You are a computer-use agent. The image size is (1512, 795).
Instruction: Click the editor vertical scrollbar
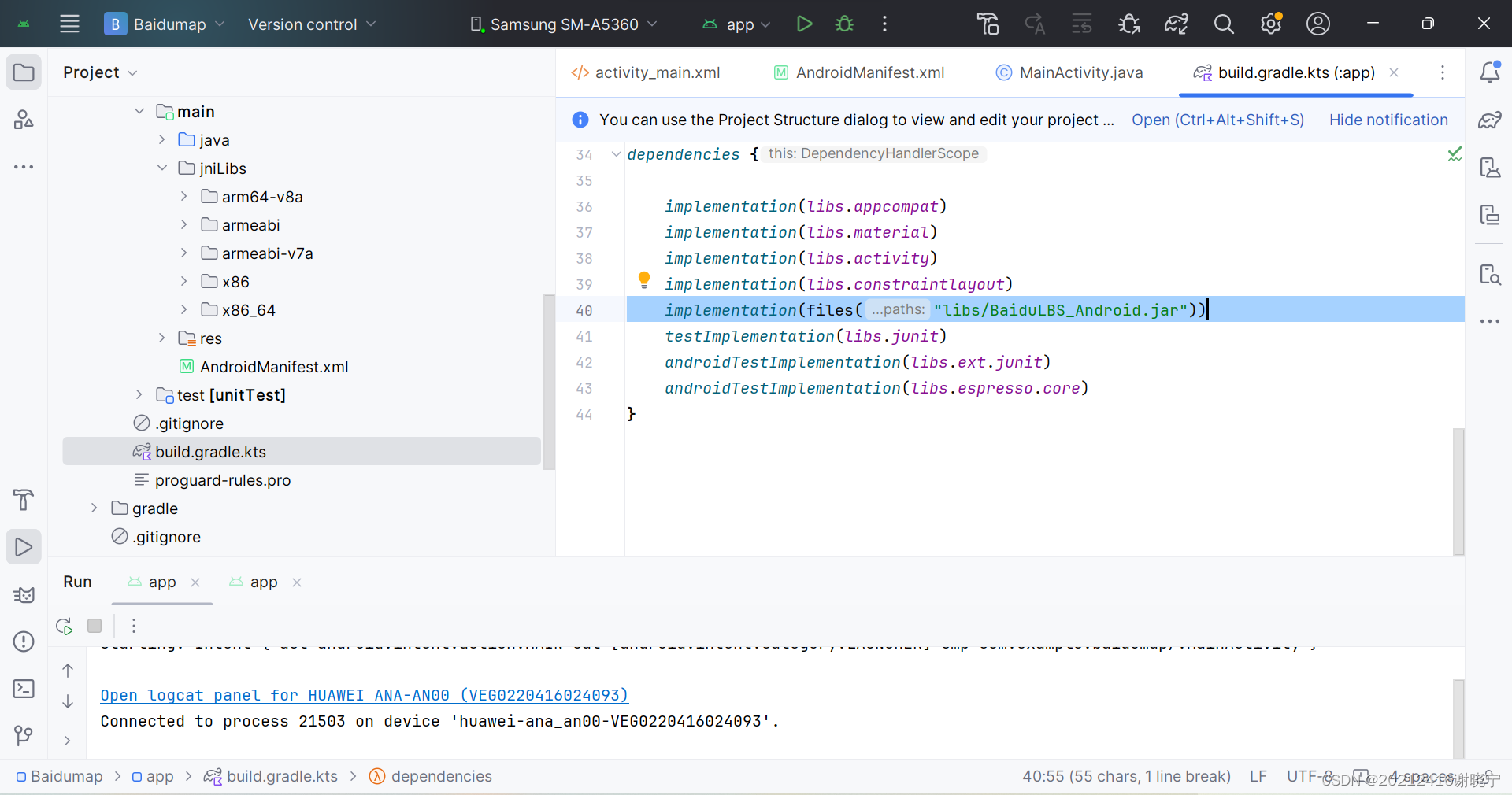tap(1458, 491)
